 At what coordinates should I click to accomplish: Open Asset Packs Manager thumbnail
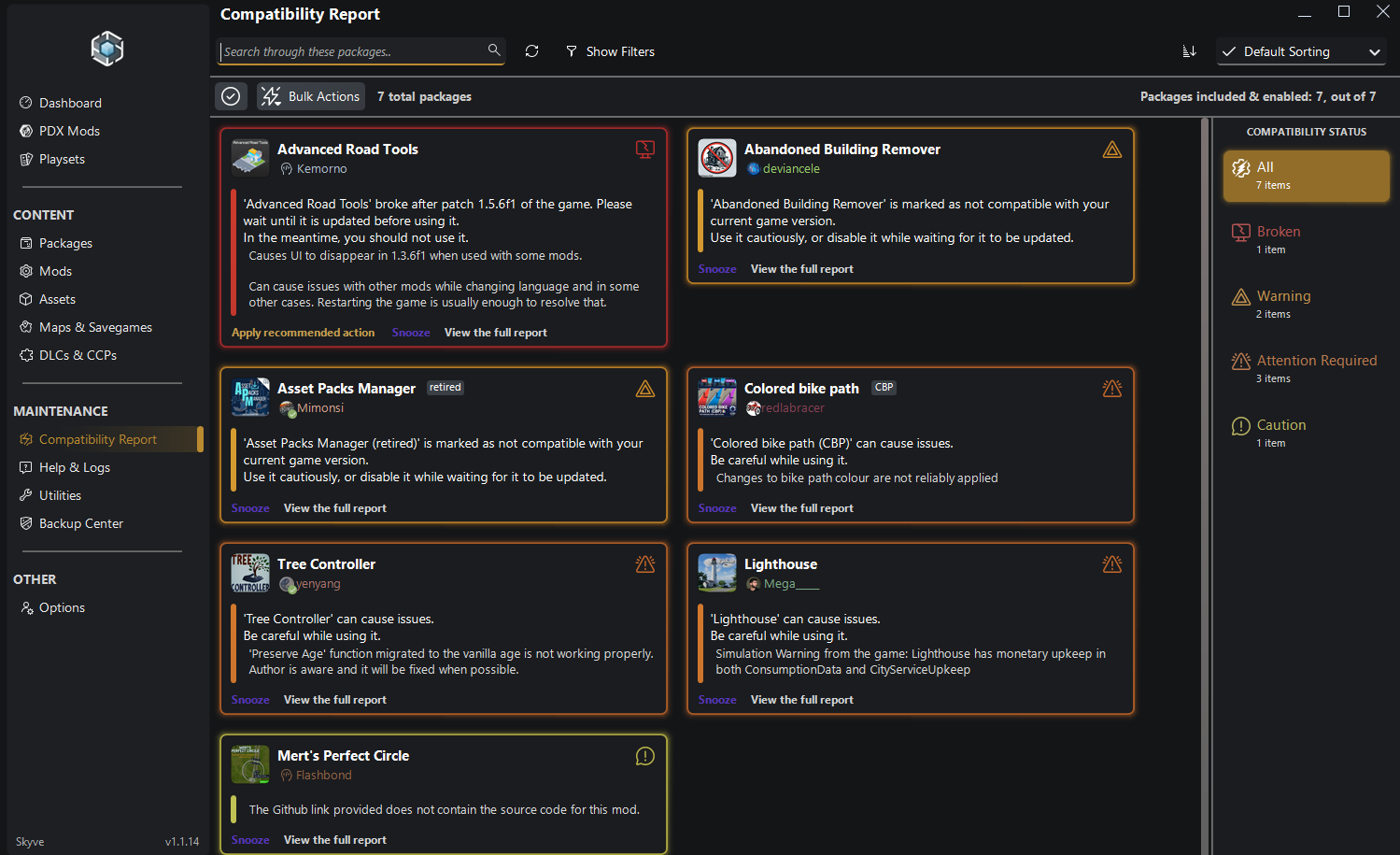point(250,397)
